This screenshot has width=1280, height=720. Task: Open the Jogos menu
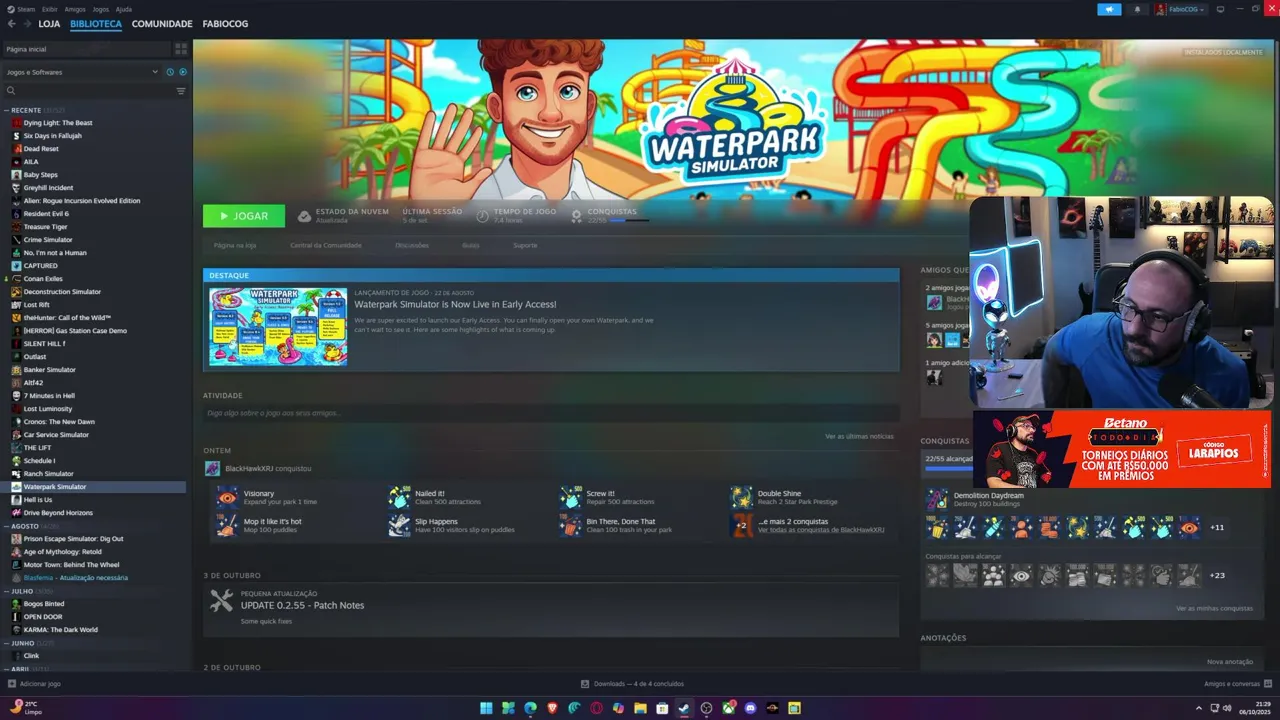point(101,9)
